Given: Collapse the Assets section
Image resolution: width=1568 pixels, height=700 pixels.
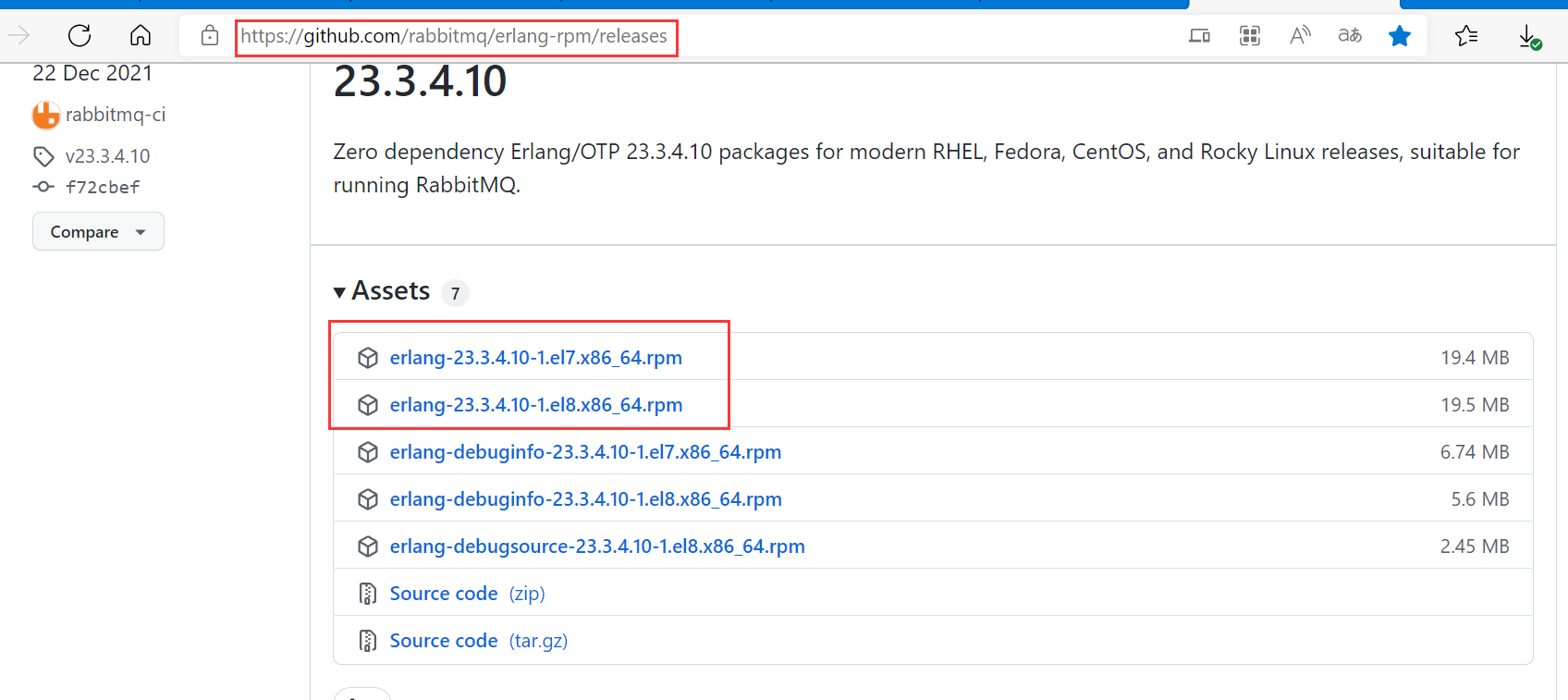Looking at the screenshot, I should (x=382, y=291).
